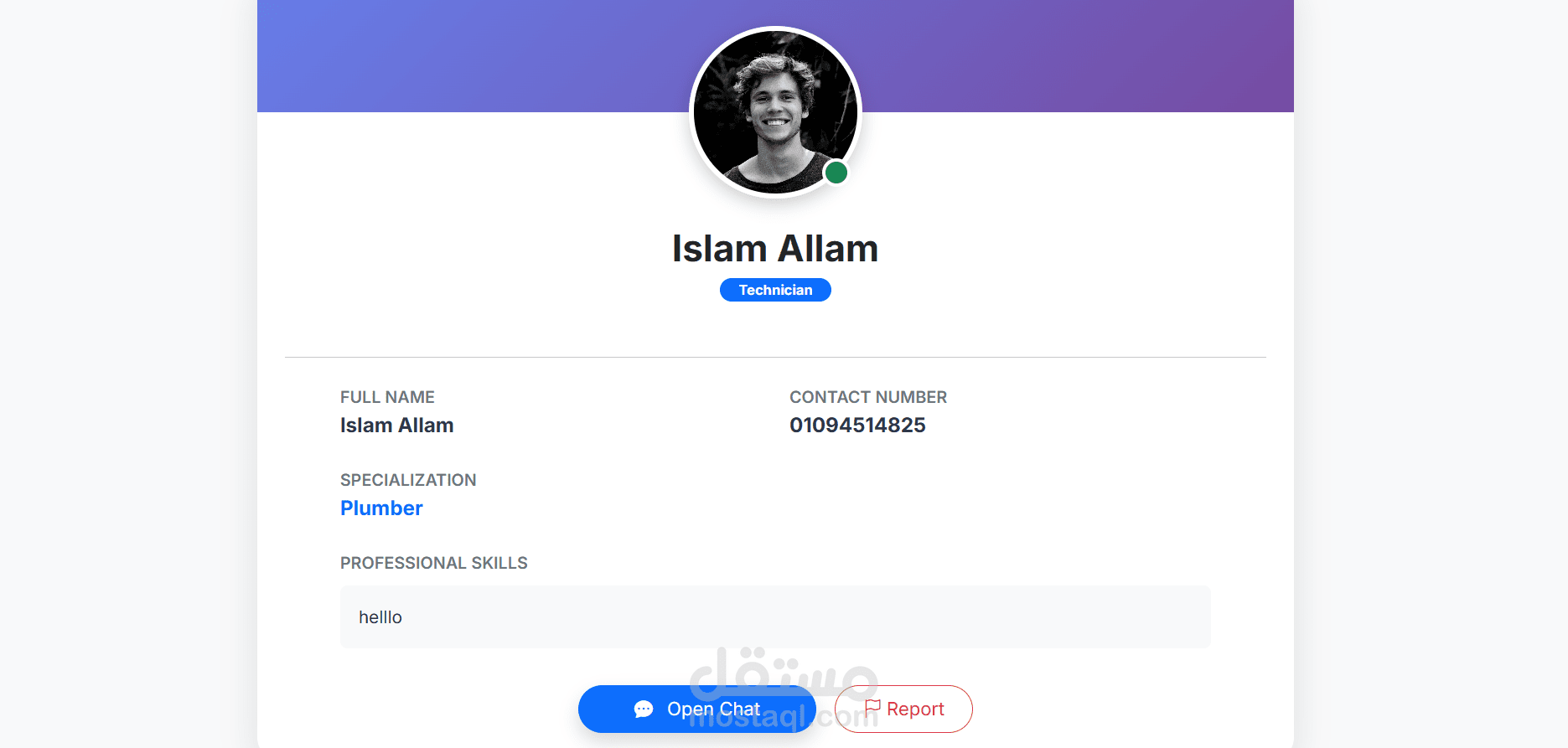Click the SPECIALIZATION field label
The width and height of the screenshot is (1568, 748).
pyautogui.click(x=408, y=480)
